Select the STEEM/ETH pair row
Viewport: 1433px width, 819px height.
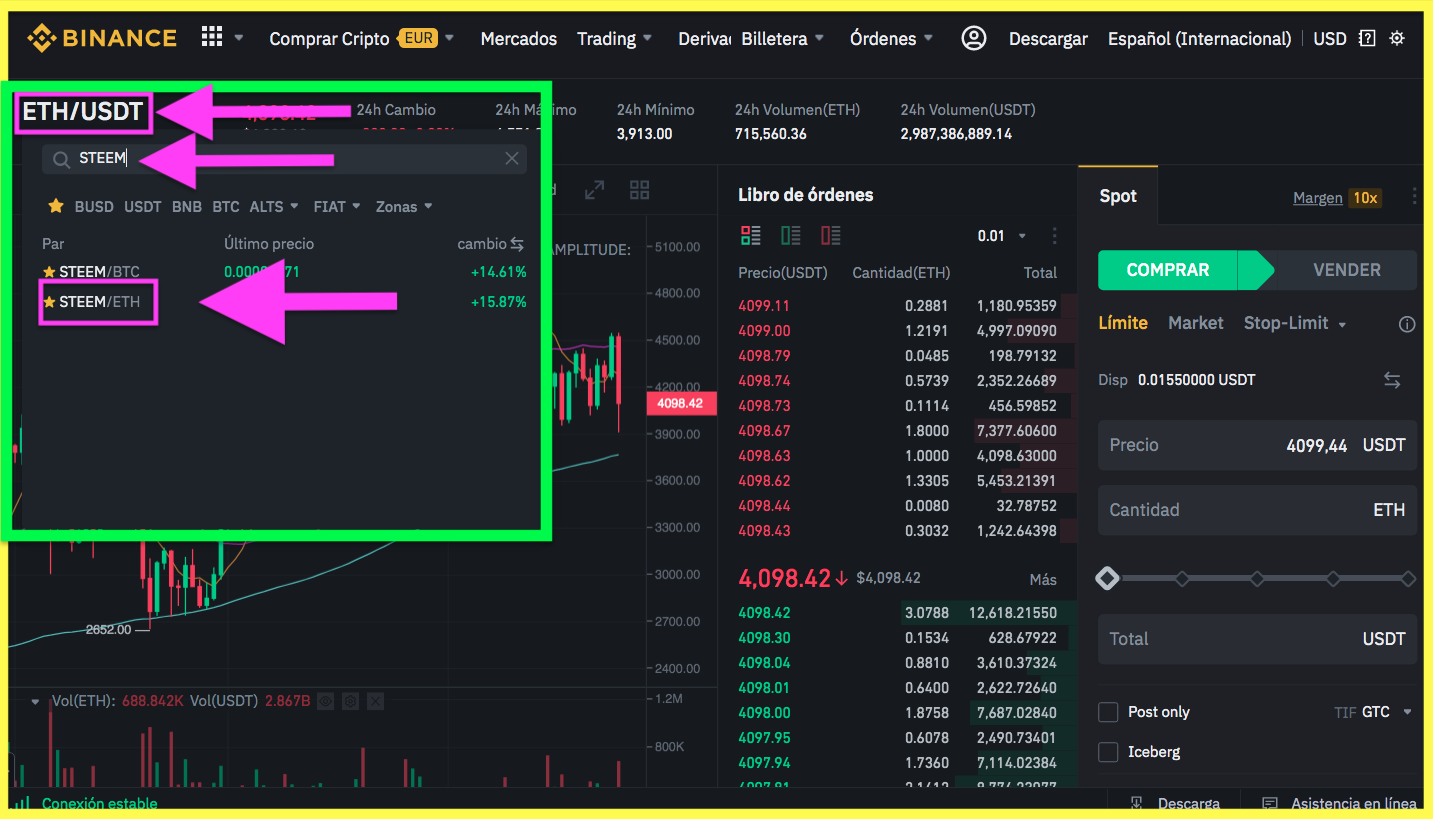(x=284, y=302)
